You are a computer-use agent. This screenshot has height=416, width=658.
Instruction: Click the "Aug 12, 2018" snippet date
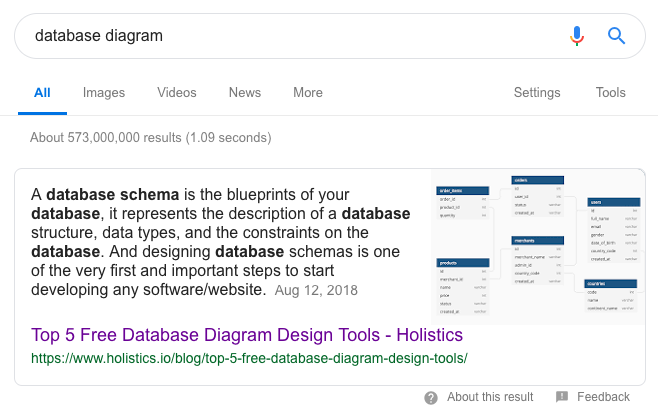316,290
